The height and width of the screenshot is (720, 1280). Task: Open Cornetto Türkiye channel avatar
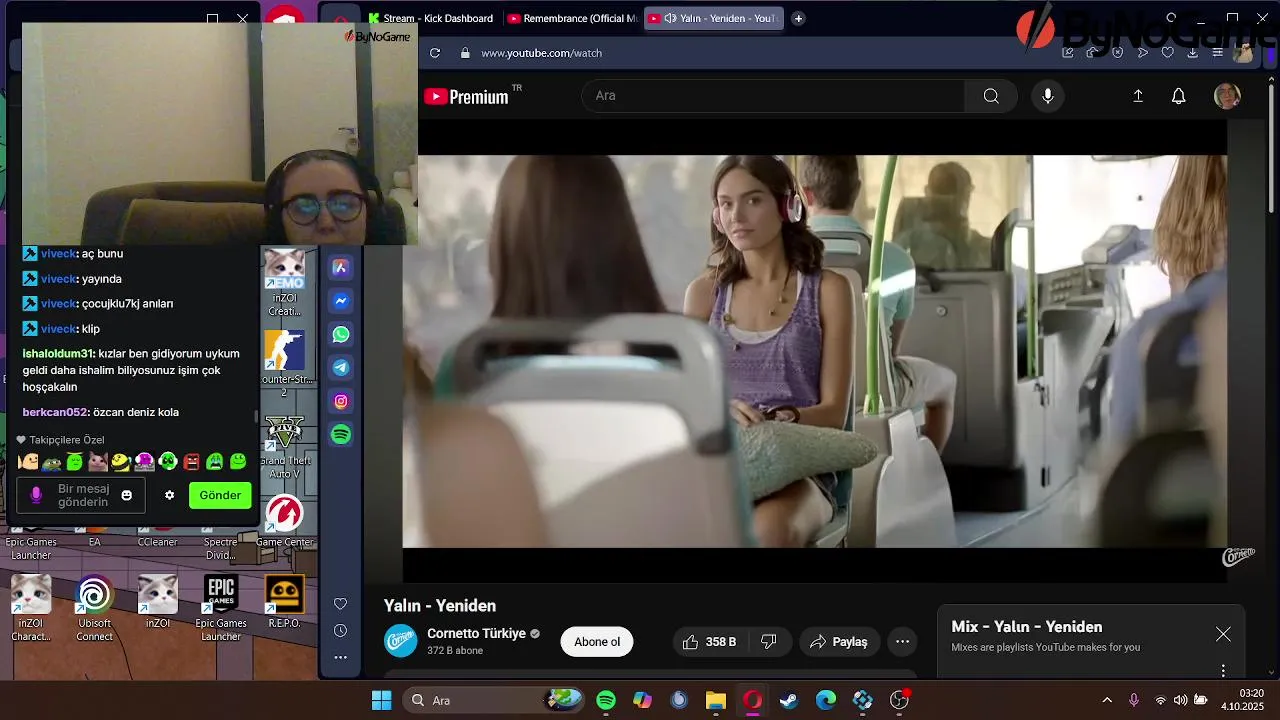tap(401, 641)
